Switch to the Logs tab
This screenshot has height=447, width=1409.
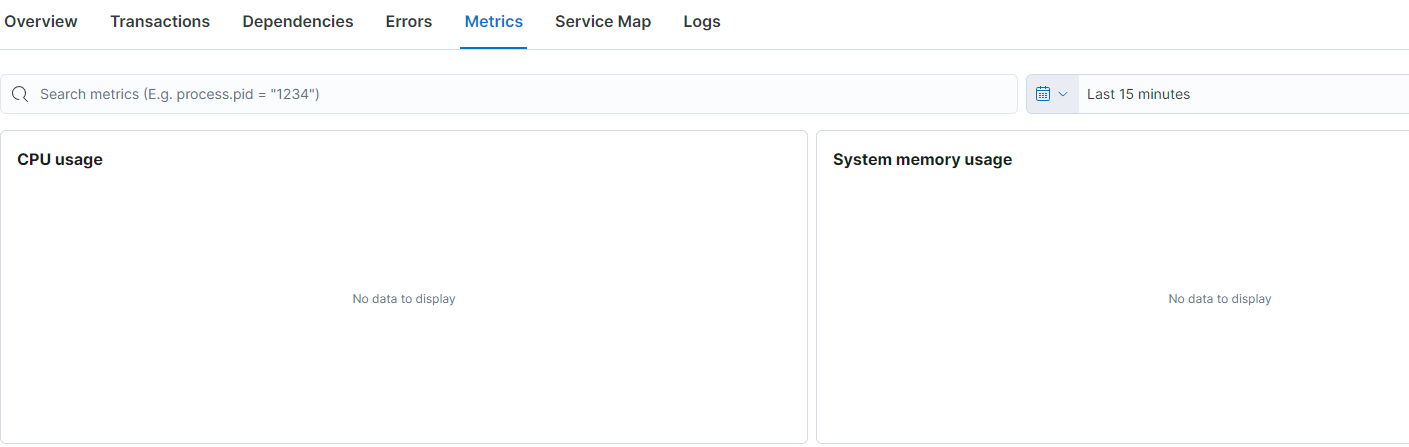point(702,21)
